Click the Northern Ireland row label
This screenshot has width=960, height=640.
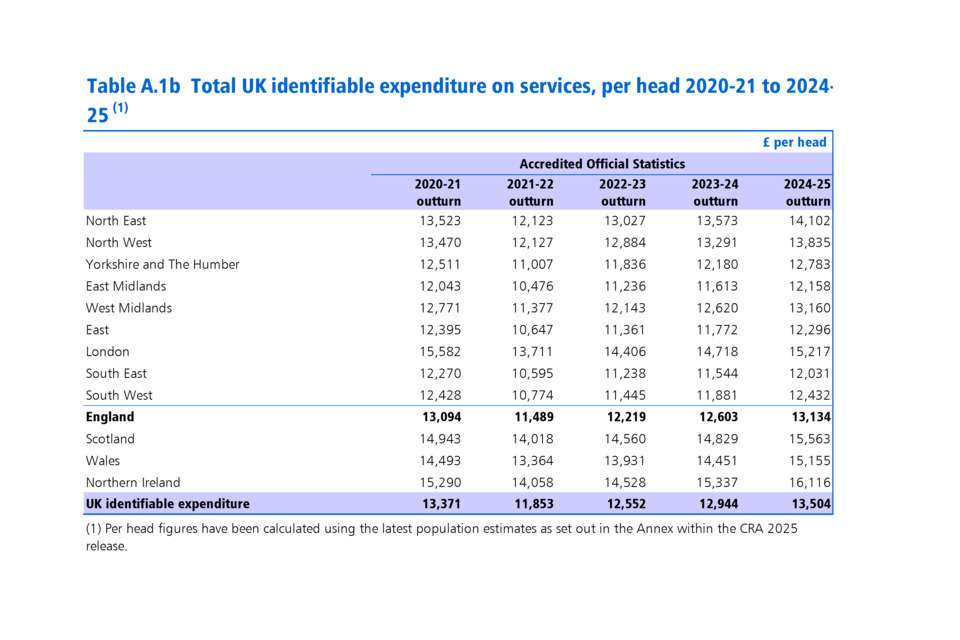(x=135, y=483)
